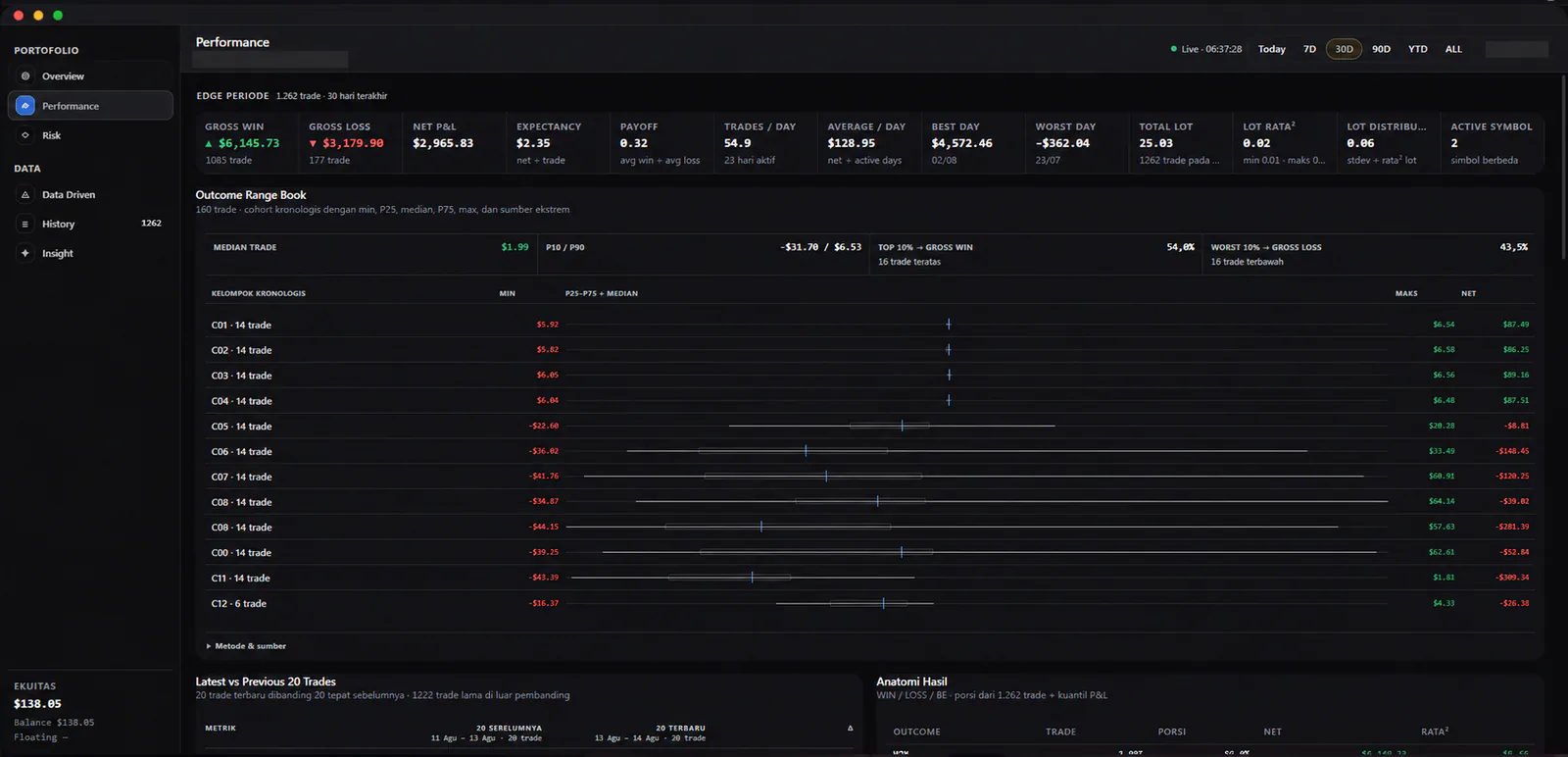Click the median marker in the C12 range bar
1568x757 pixels.
tap(883, 603)
